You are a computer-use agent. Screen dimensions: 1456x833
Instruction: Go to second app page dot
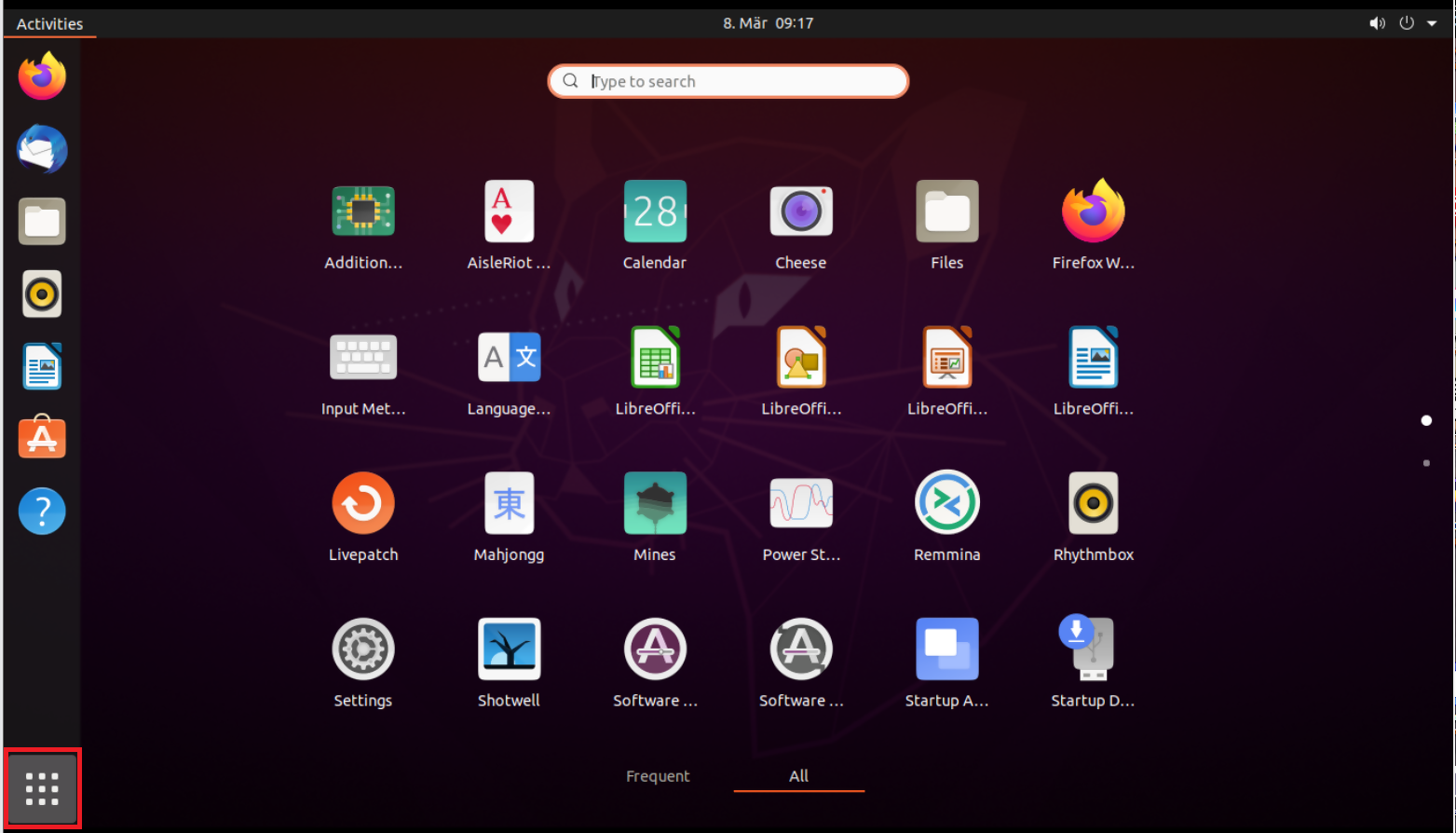pos(1426,463)
